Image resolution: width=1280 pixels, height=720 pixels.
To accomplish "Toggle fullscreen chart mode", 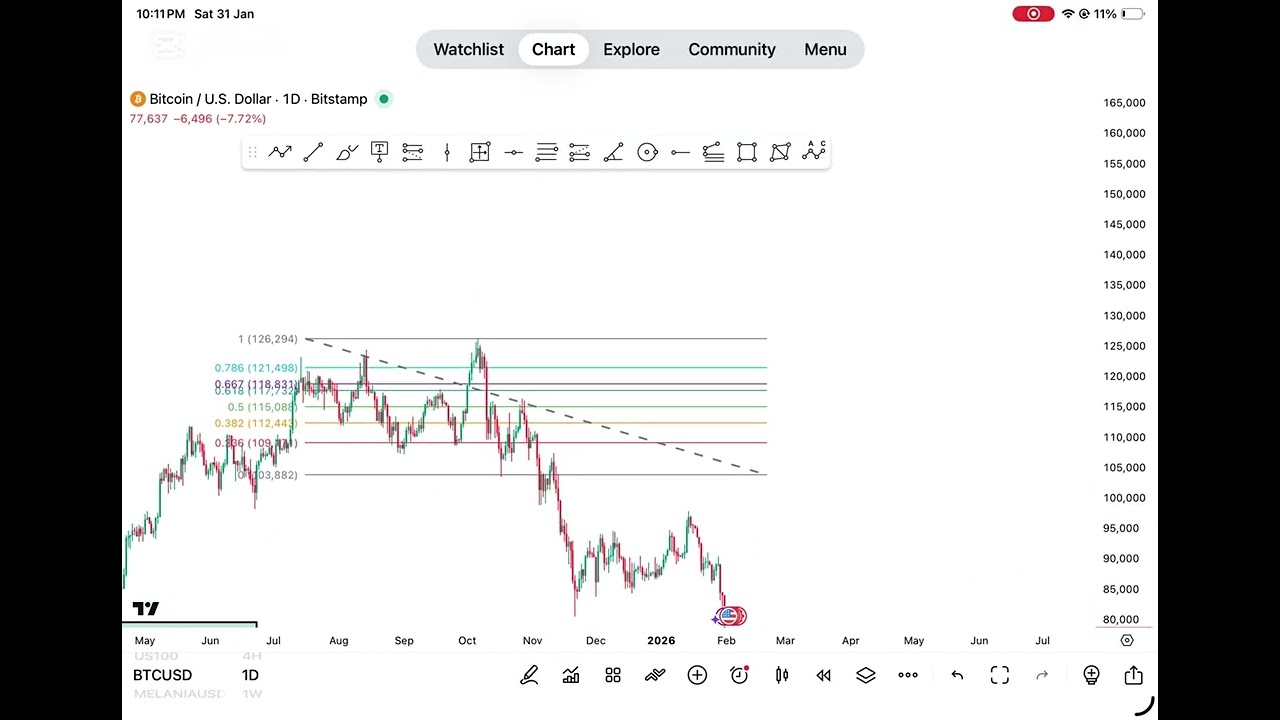I will tap(1000, 676).
